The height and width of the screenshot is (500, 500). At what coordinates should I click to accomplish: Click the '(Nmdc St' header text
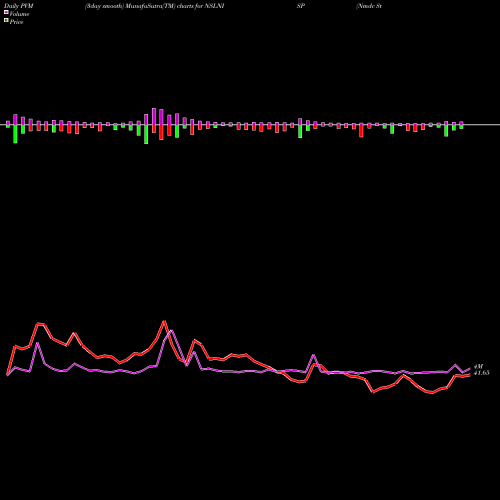pos(369,6)
